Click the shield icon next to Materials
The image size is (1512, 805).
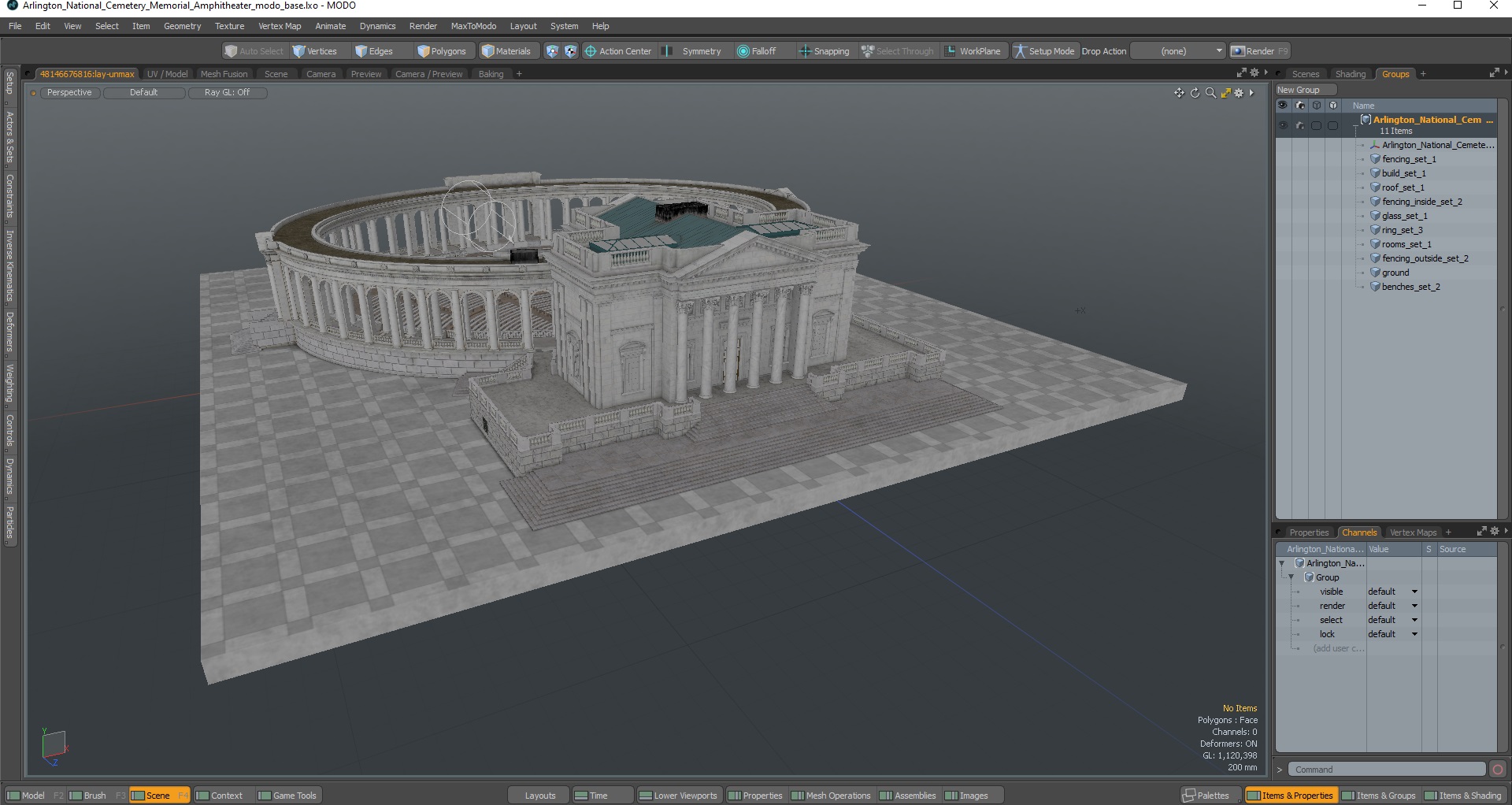[552, 51]
